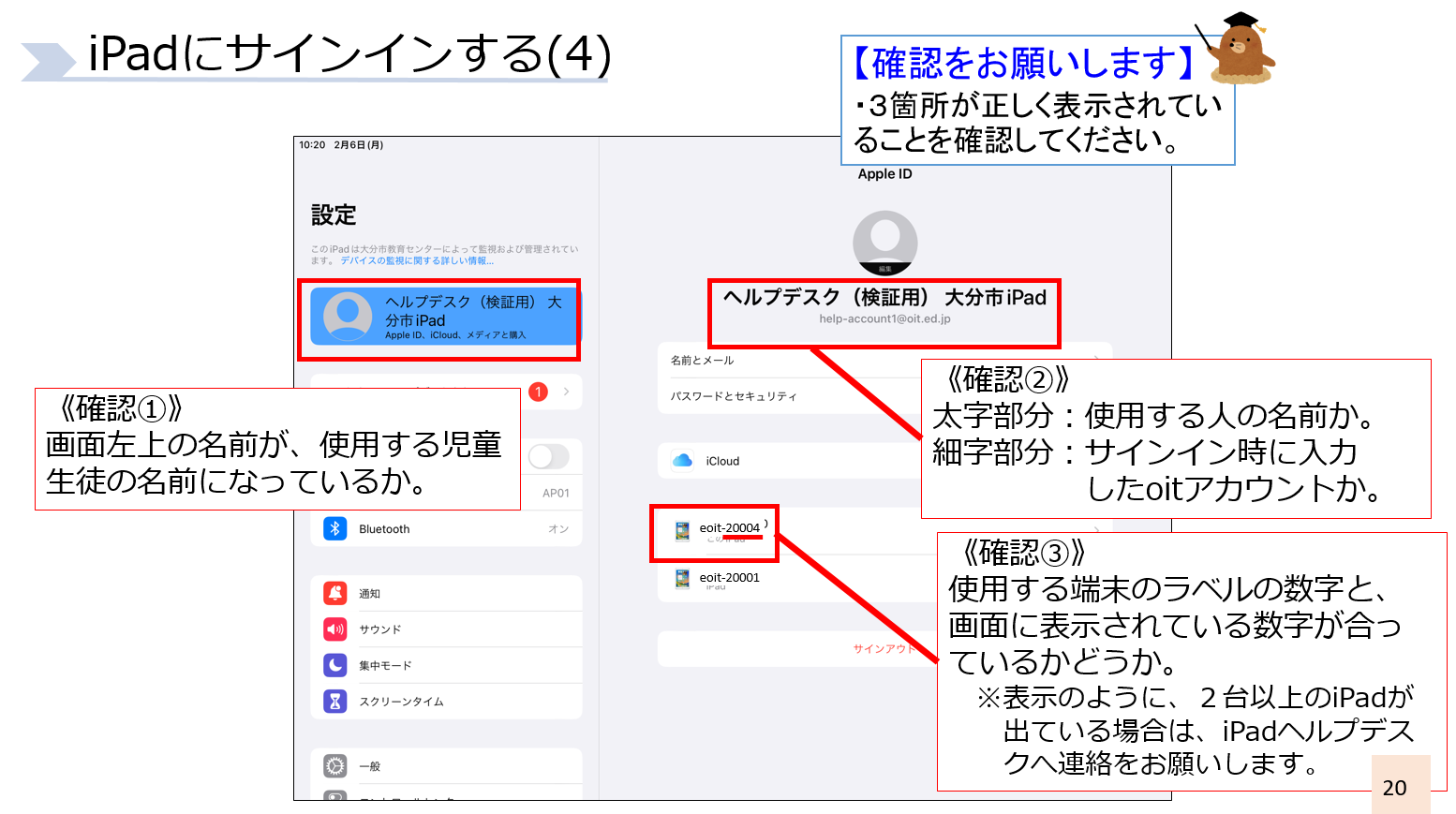Select the eoit-20001 device icon
1456x814 pixels.
point(683,580)
